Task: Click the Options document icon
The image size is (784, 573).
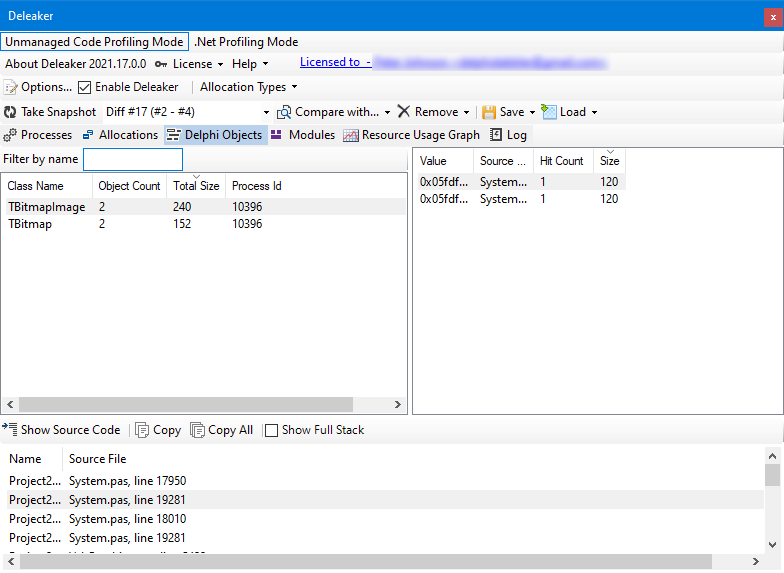Action: tap(10, 88)
